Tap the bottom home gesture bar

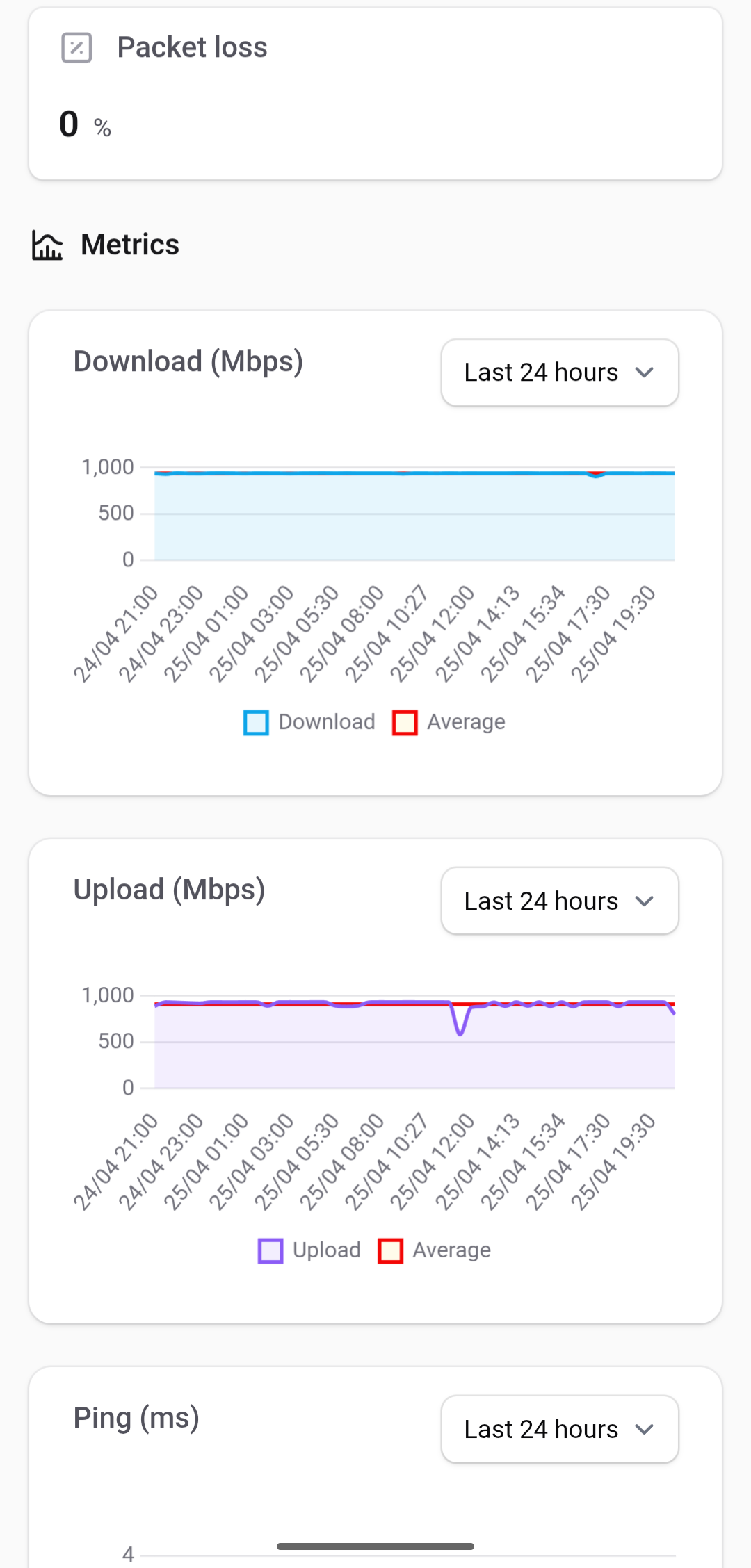point(375,1546)
